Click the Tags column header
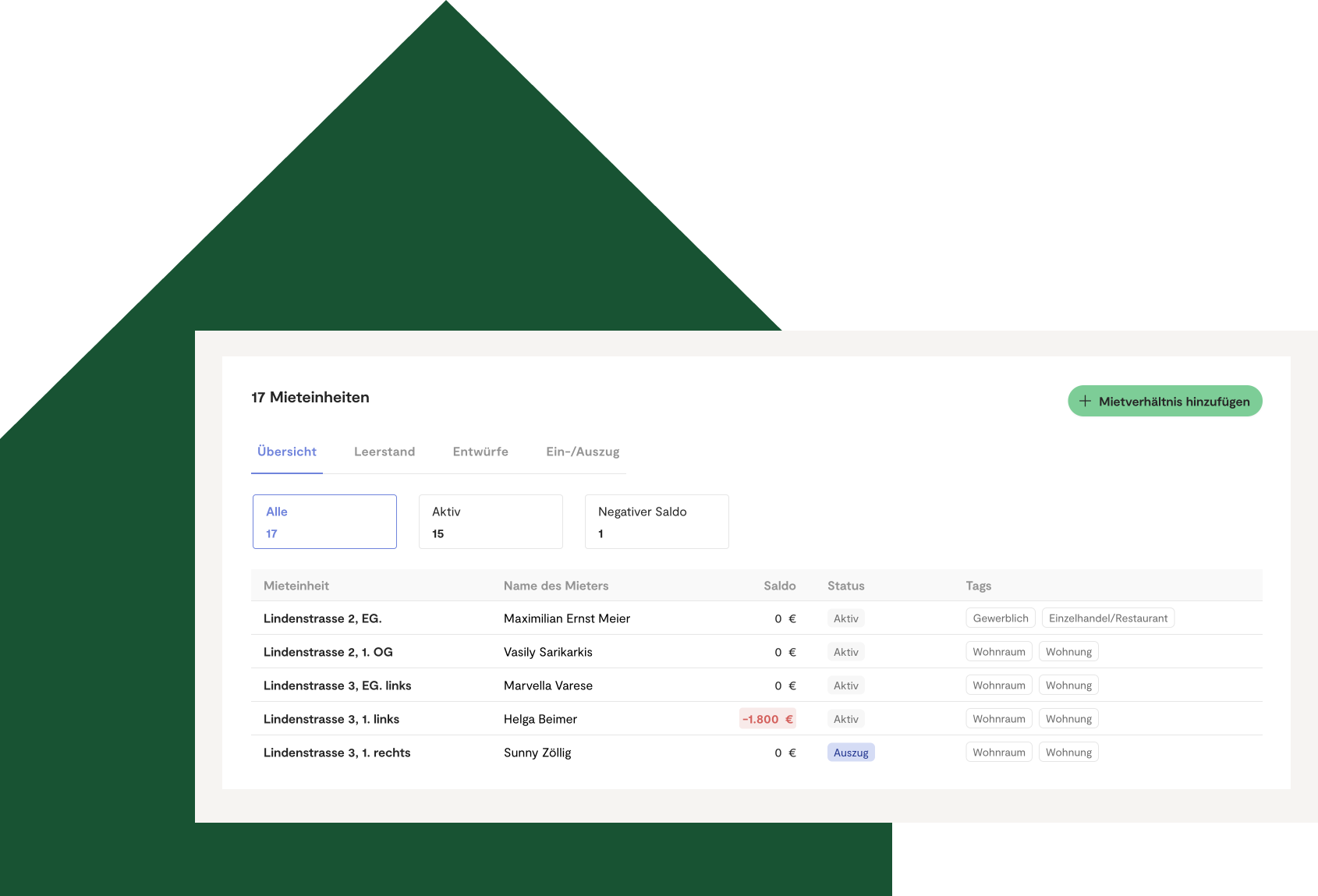This screenshot has height=896, width=1318. coord(979,586)
